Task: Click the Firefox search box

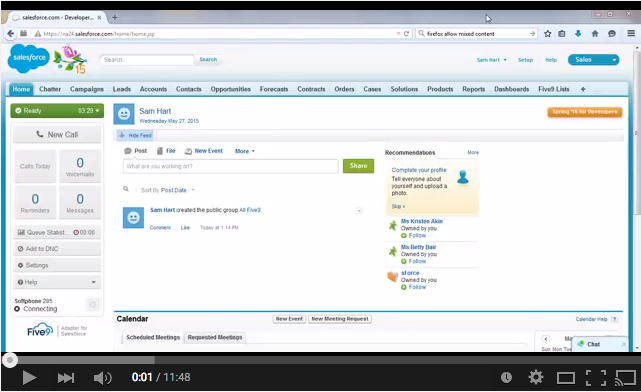Action: coord(476,34)
